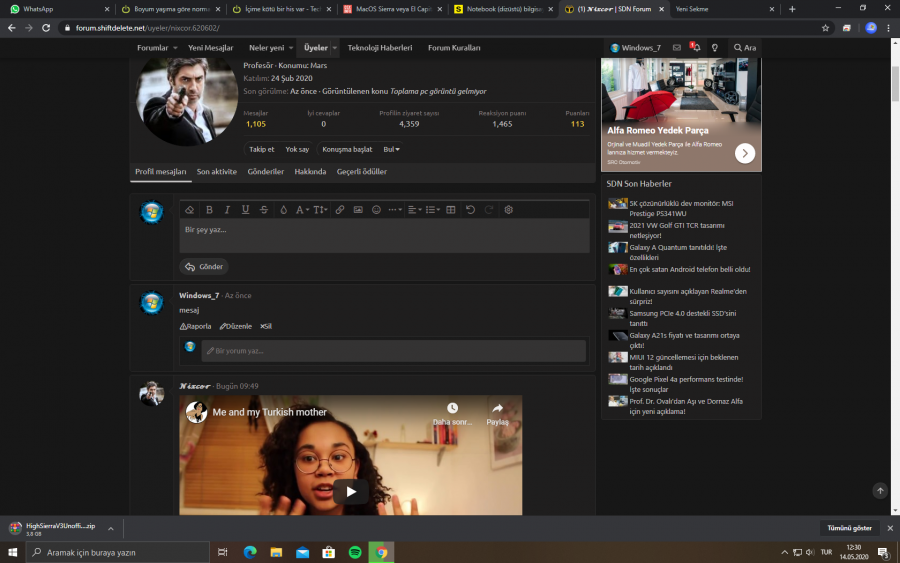Image resolution: width=900 pixels, height=563 pixels.
Task: Insert a table in the editor
Action: coord(451,210)
